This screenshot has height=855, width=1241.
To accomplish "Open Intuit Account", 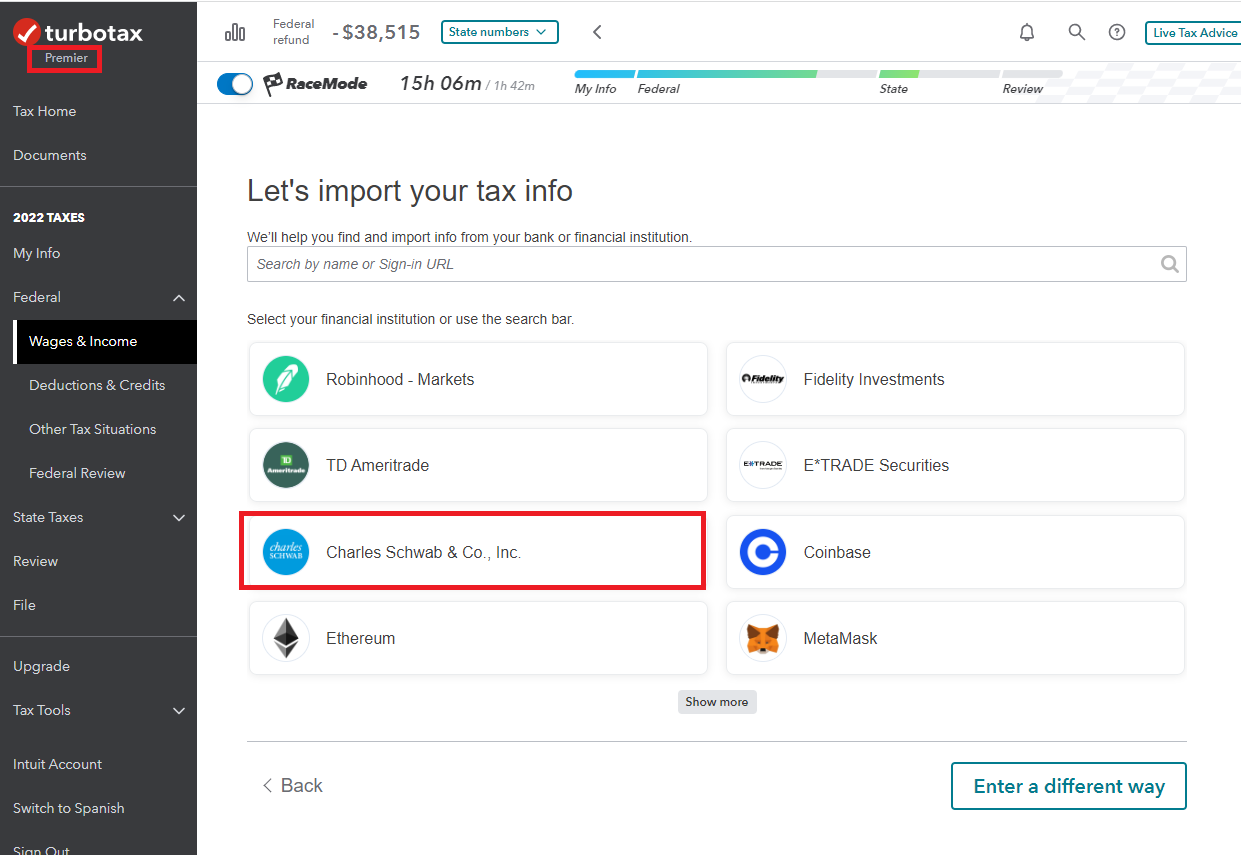I will pos(58,764).
